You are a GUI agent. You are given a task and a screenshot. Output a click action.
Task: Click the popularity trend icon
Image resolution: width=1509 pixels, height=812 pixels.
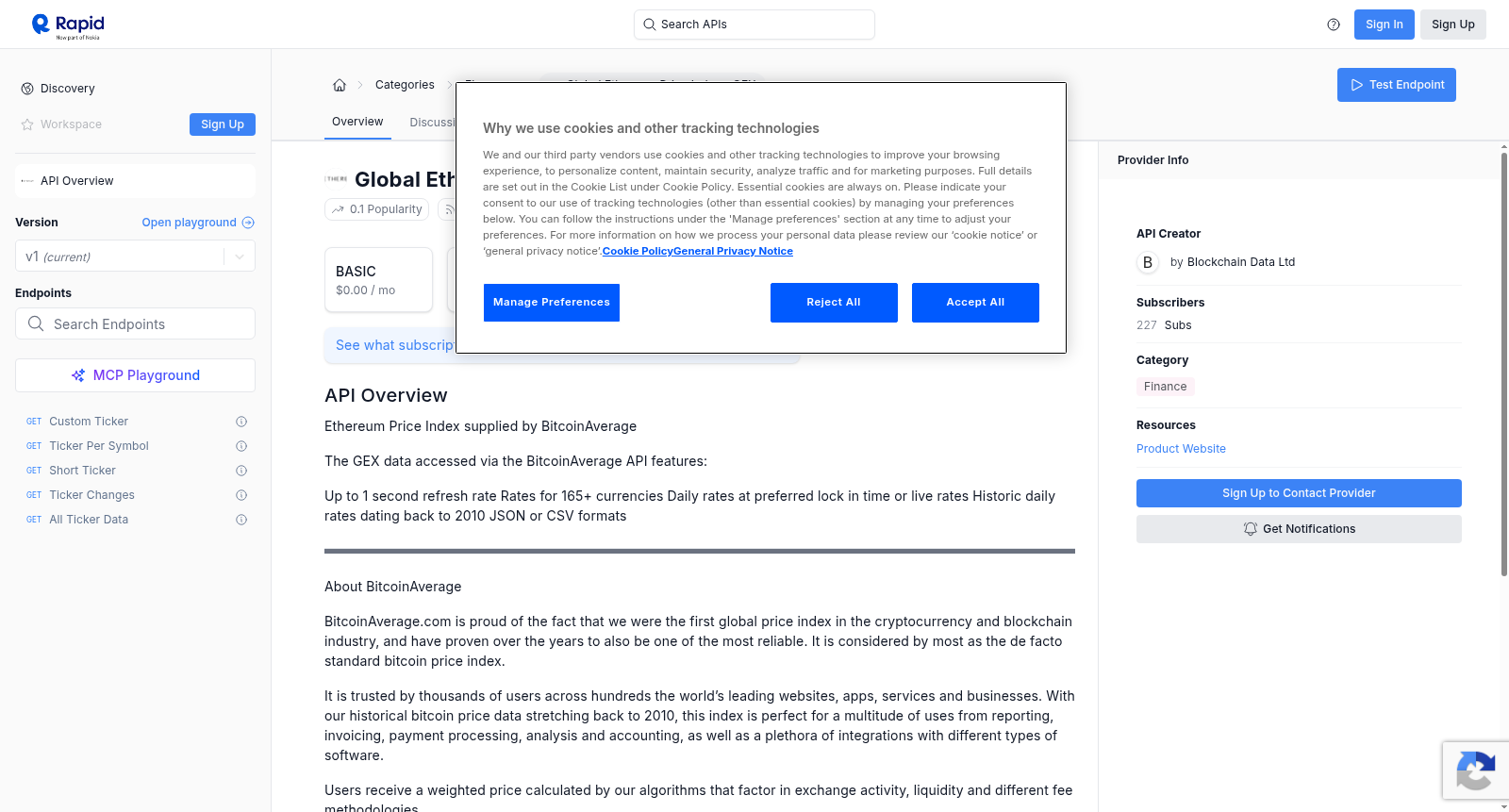pos(338,209)
